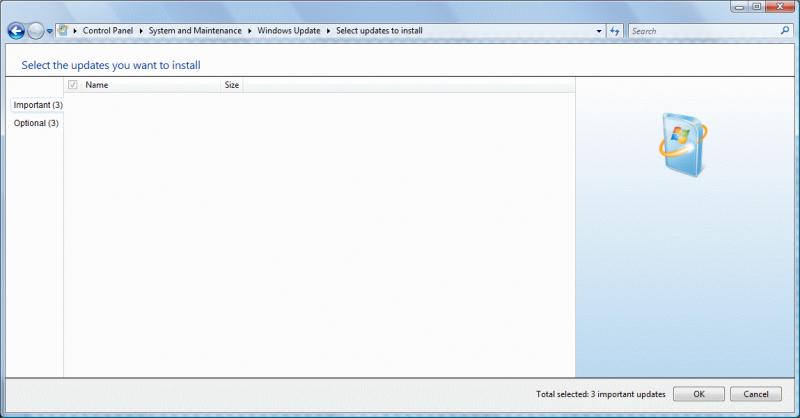Expand the arrow after System and Maintenance
This screenshot has width=800, height=418.
[x=249, y=31]
